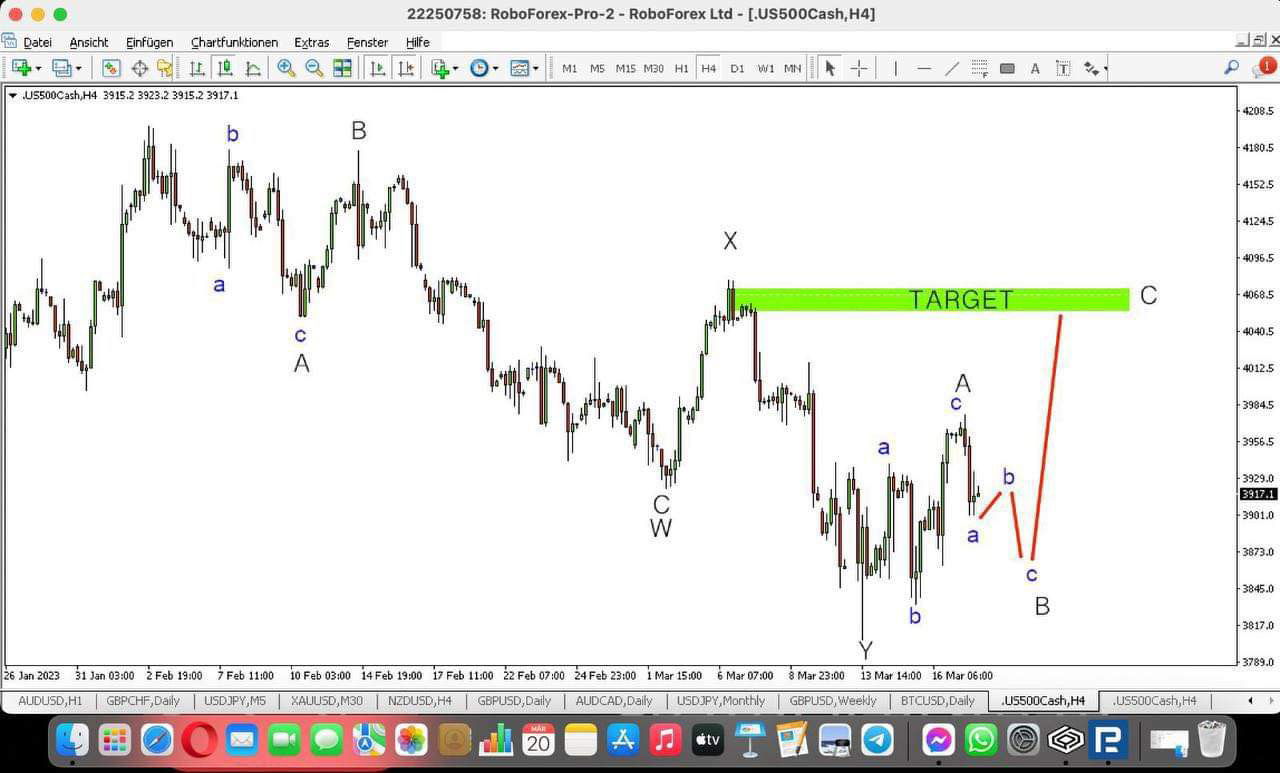This screenshot has height=773, width=1280.
Task: Select the Crosshair cursor tool
Action: pyautogui.click(x=858, y=68)
